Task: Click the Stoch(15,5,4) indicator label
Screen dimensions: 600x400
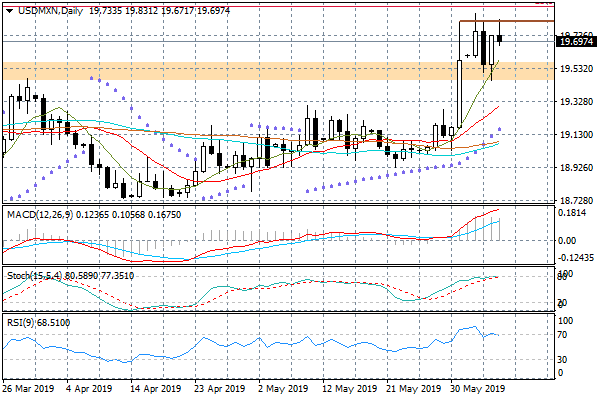Action: click(35, 274)
